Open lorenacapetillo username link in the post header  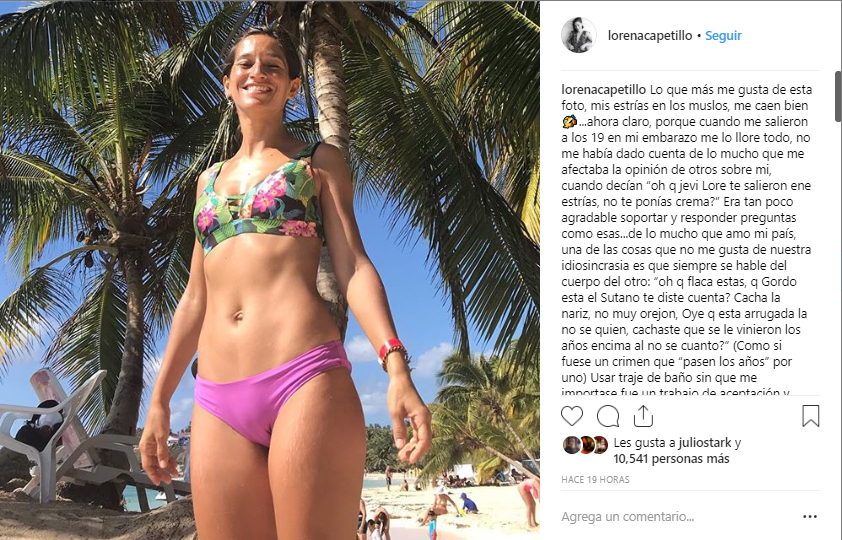[650, 35]
